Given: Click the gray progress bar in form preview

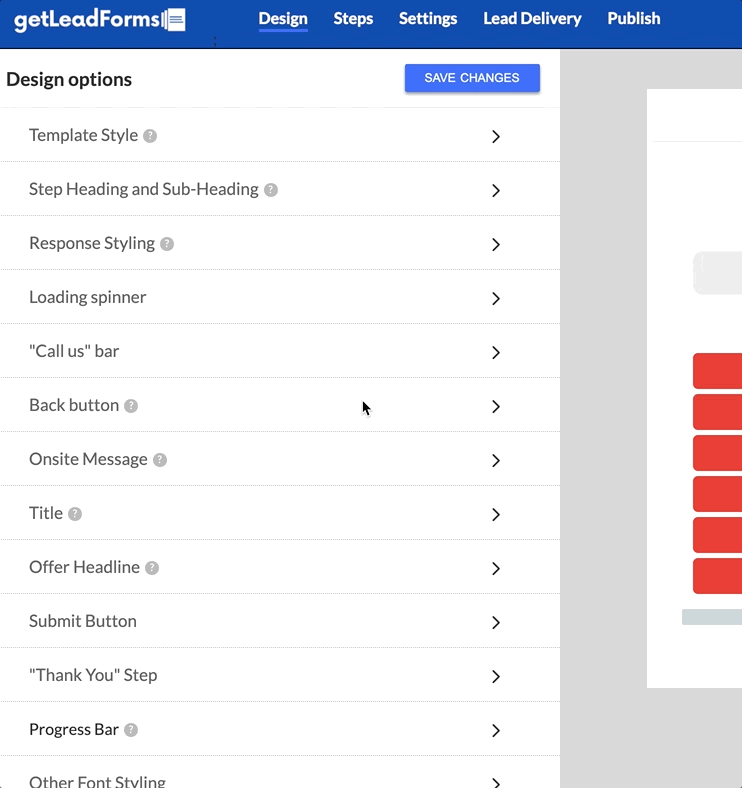Looking at the screenshot, I should click(711, 617).
